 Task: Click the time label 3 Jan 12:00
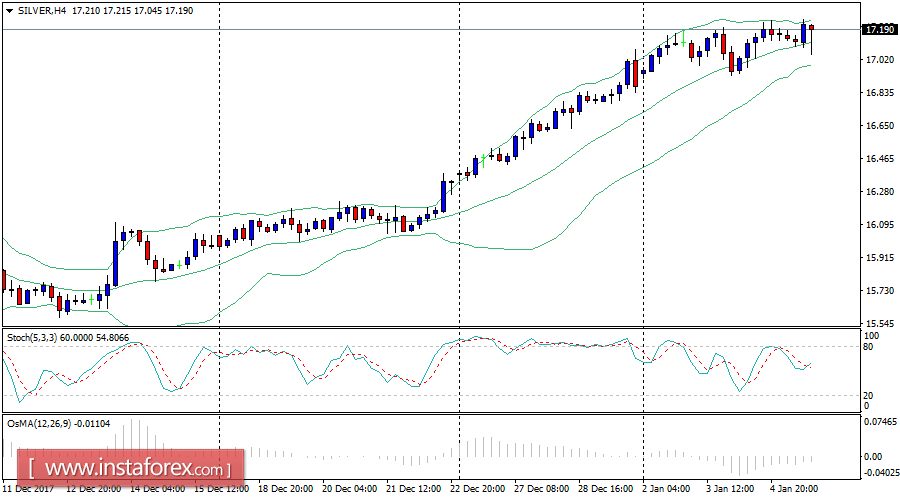point(730,489)
